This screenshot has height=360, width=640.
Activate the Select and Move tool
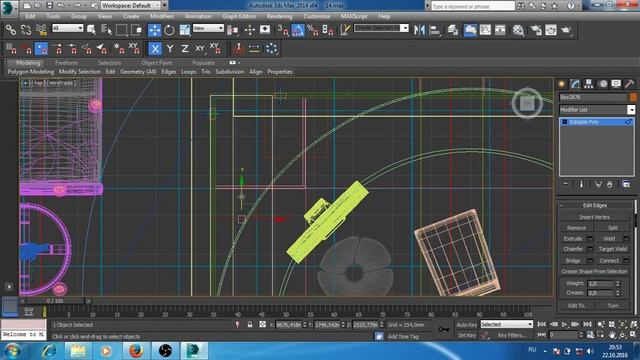(154, 30)
